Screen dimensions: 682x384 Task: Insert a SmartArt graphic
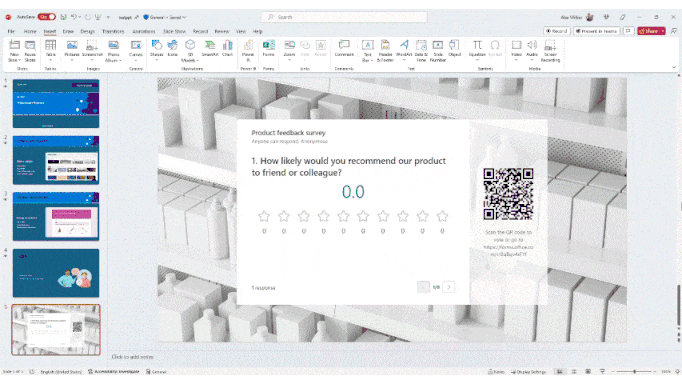pyautogui.click(x=210, y=49)
